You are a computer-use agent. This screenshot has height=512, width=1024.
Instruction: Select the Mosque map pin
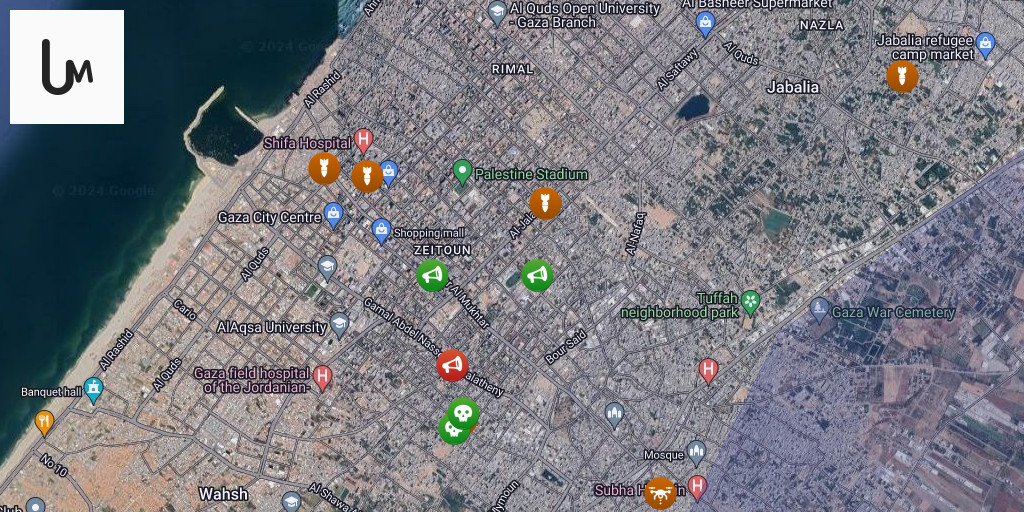[696, 452]
